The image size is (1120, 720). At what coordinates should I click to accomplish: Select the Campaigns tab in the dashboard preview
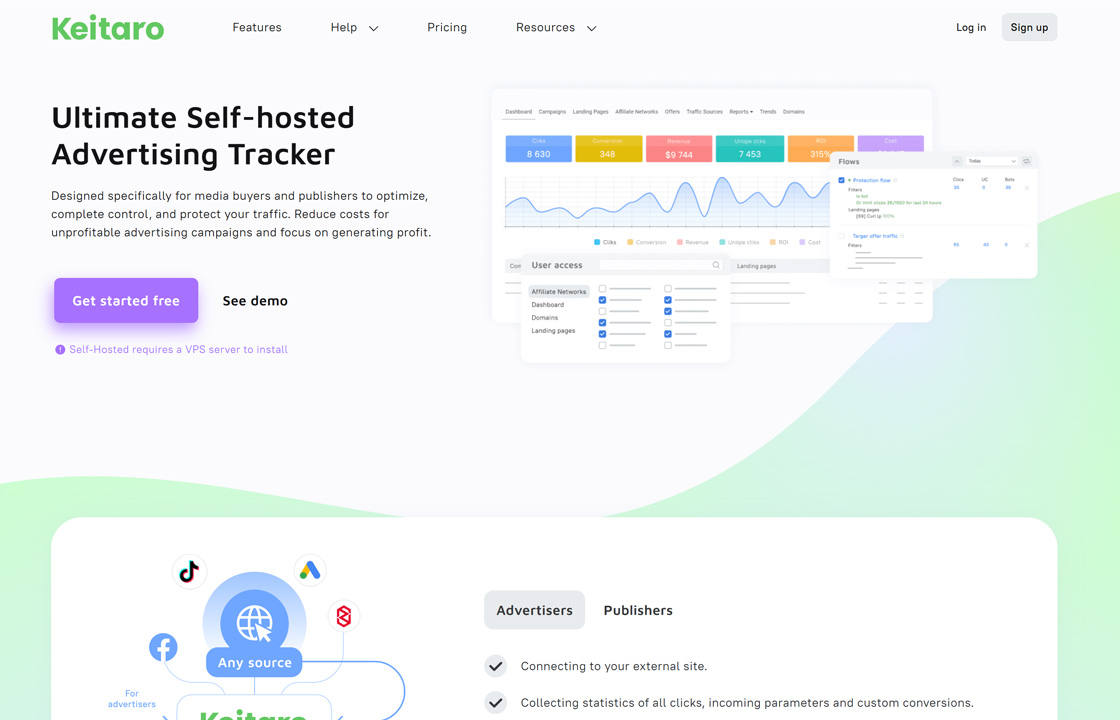[552, 111]
